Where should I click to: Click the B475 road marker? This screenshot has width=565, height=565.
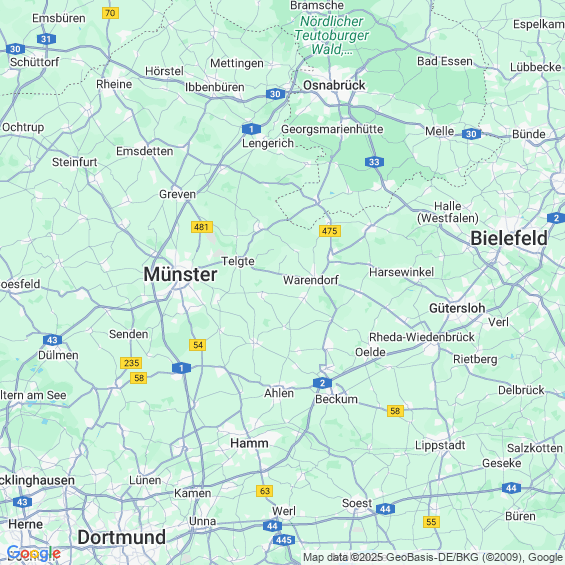330,231
